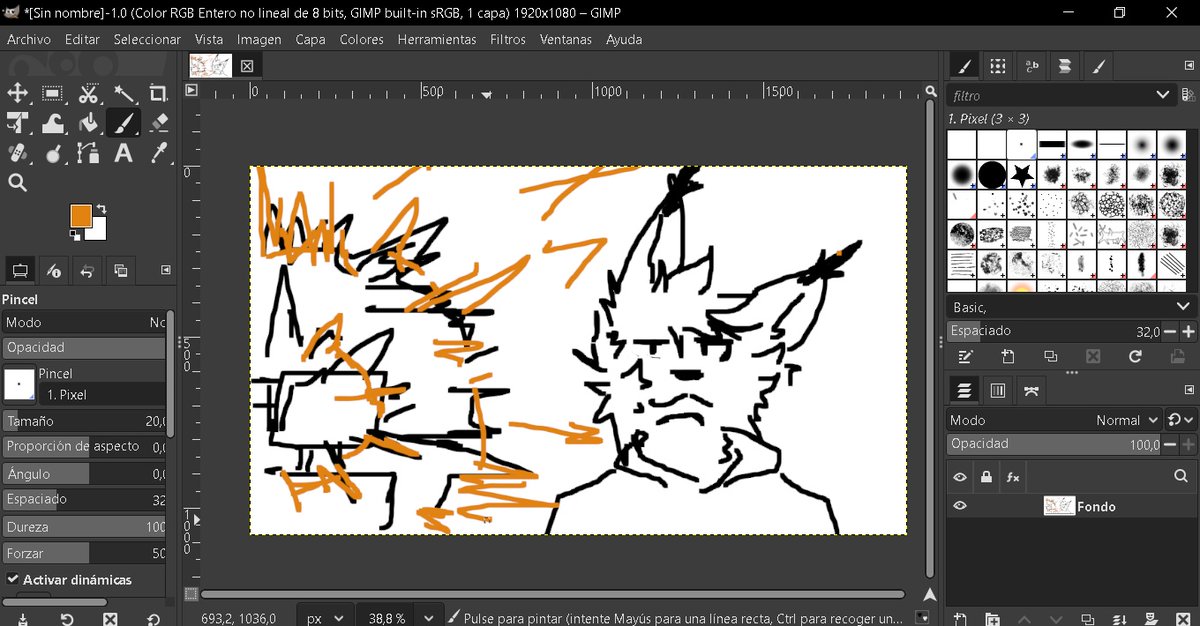Refresh the brushes list
This screenshot has height=626, width=1200.
(1135, 356)
